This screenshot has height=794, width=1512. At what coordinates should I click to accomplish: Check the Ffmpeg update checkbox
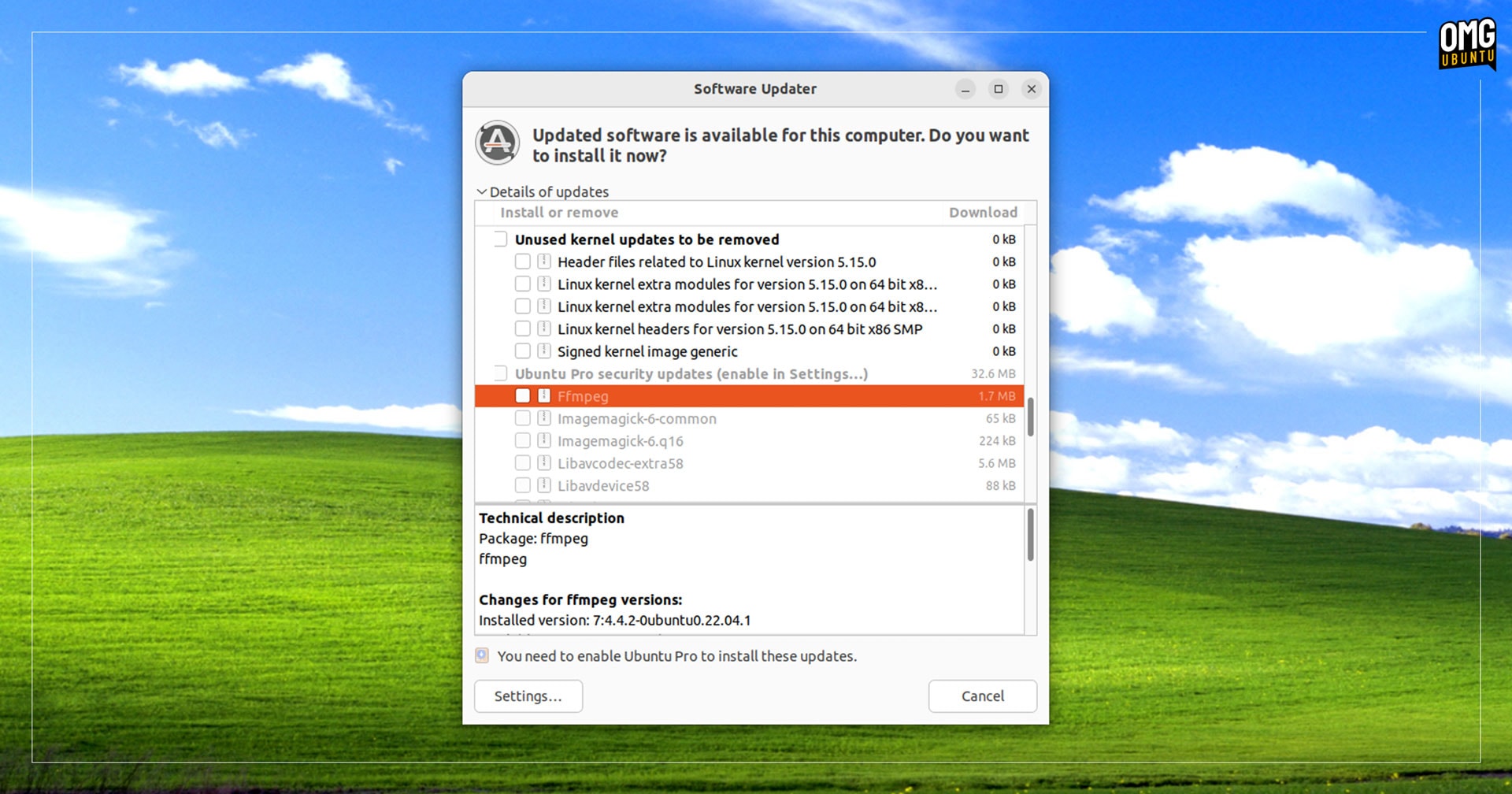(522, 396)
